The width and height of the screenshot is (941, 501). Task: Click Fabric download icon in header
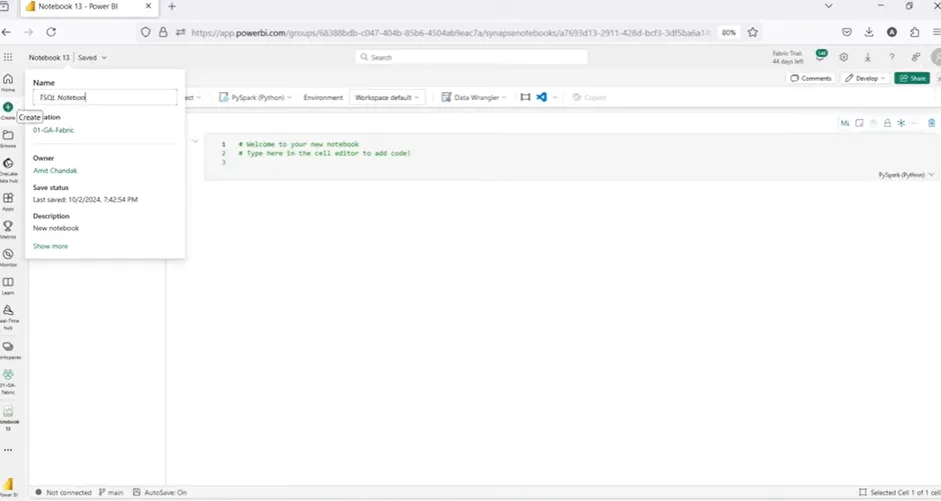click(x=868, y=57)
